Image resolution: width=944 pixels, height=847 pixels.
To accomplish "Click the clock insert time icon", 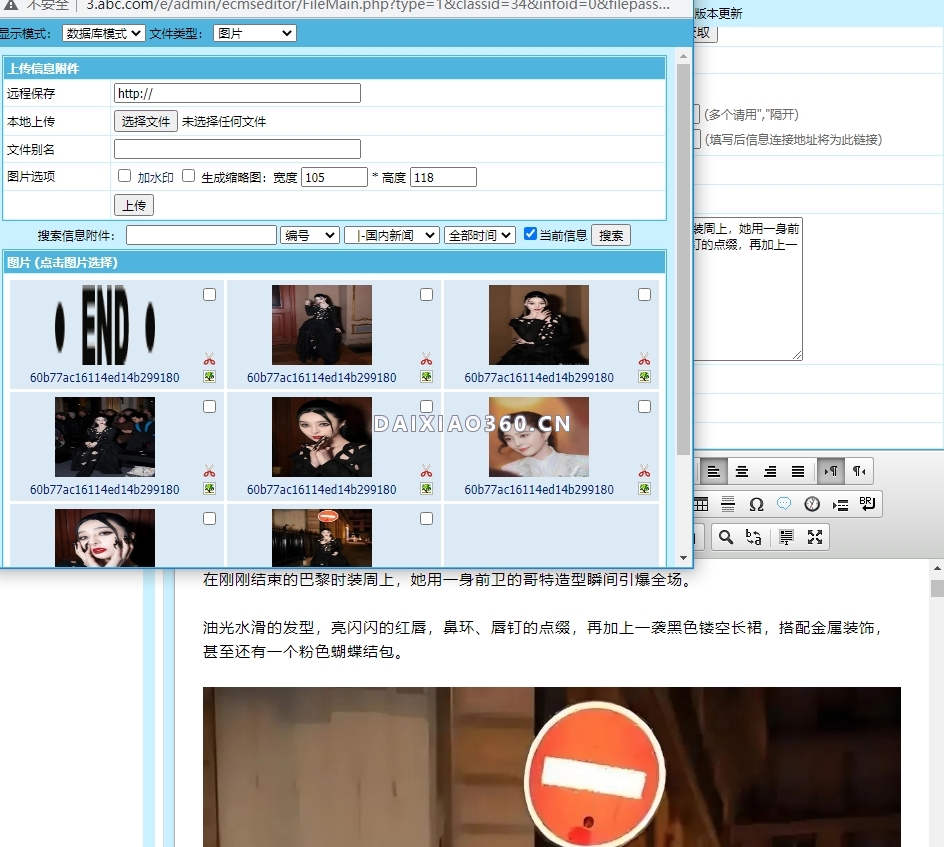I will tap(812, 504).
